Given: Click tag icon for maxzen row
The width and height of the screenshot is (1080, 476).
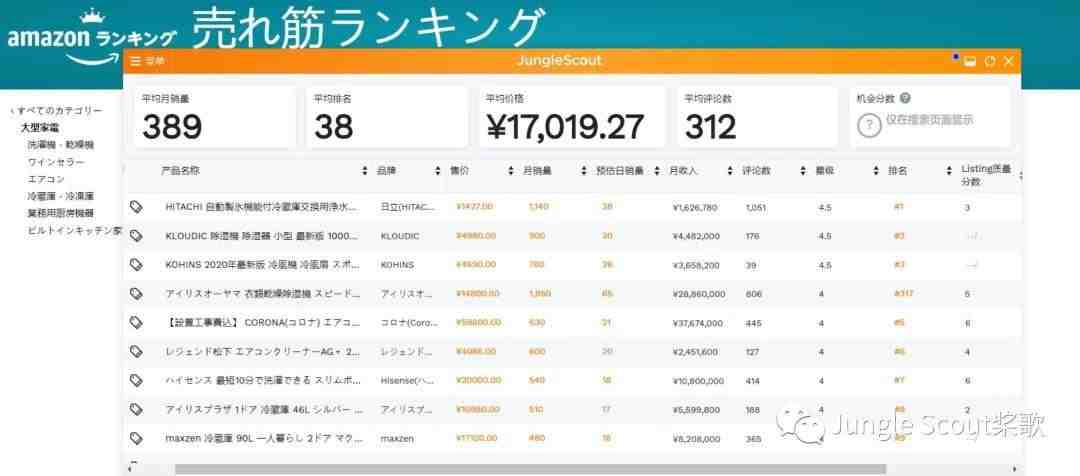Looking at the screenshot, I should click(136, 438).
